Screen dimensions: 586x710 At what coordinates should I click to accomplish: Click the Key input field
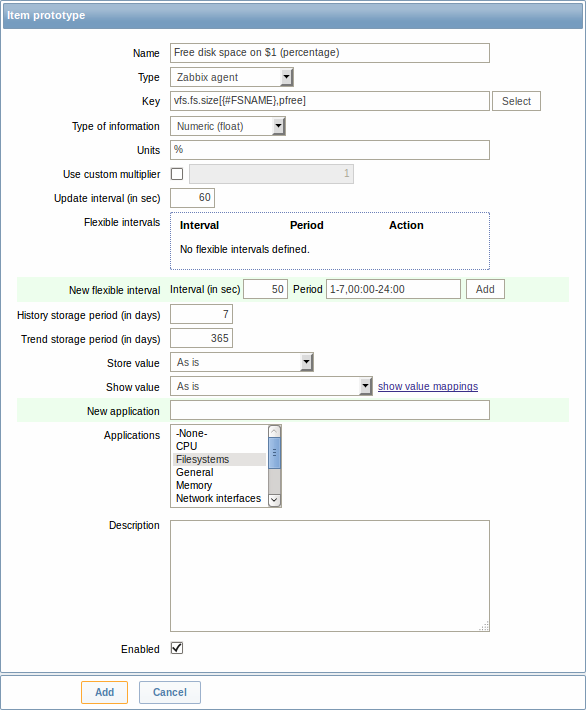[x=330, y=101]
